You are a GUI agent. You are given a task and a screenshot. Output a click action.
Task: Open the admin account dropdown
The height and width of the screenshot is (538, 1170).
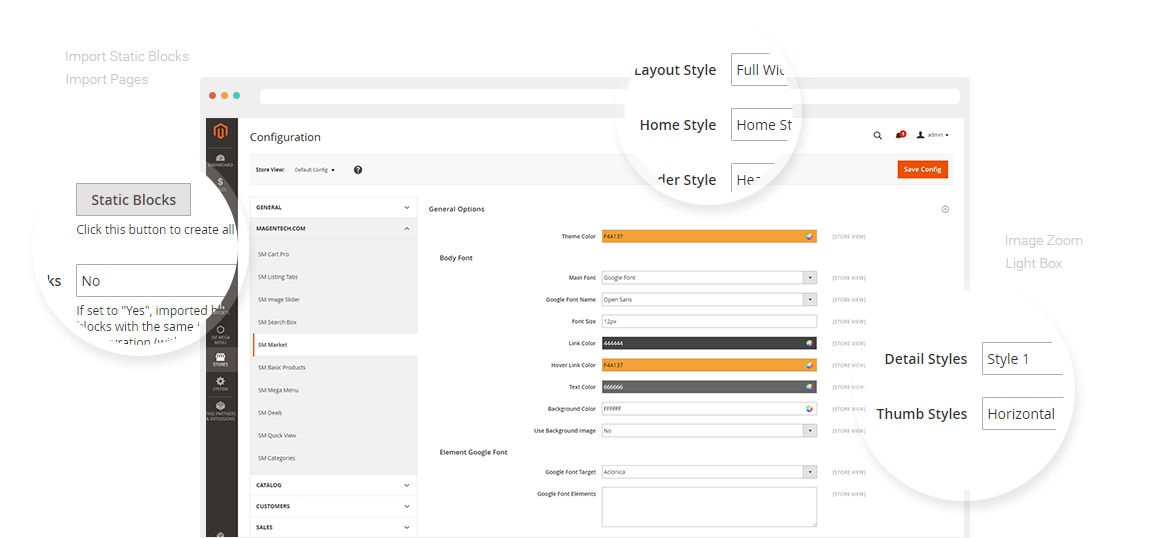(933, 135)
